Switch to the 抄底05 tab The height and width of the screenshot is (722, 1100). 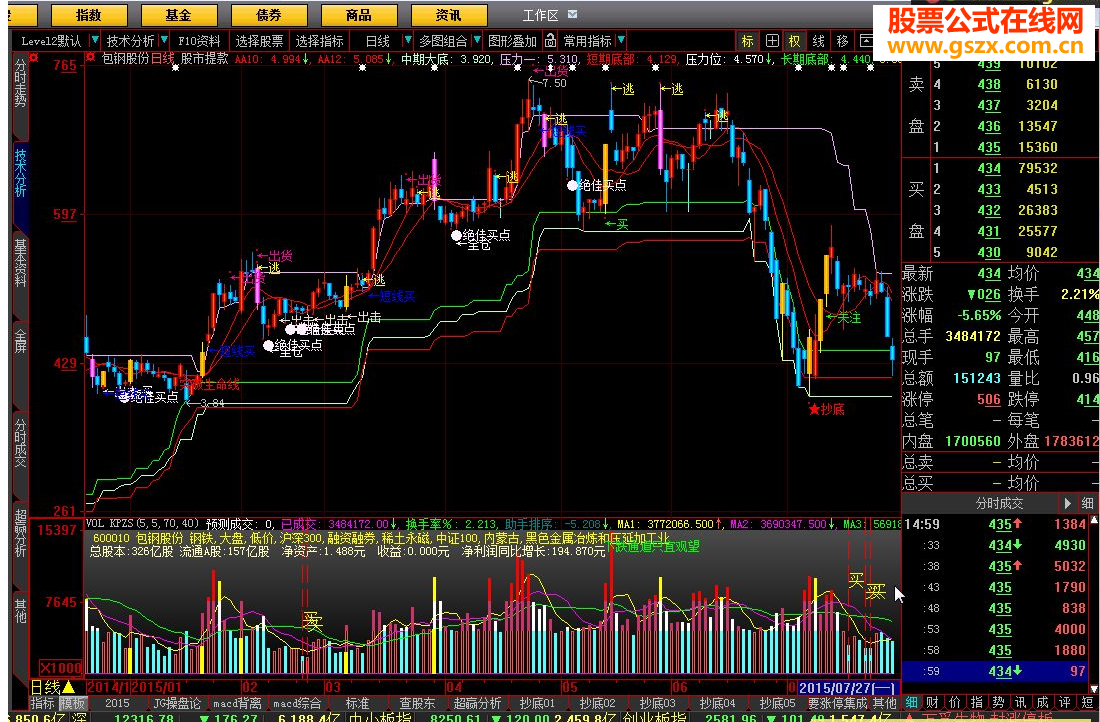(777, 703)
